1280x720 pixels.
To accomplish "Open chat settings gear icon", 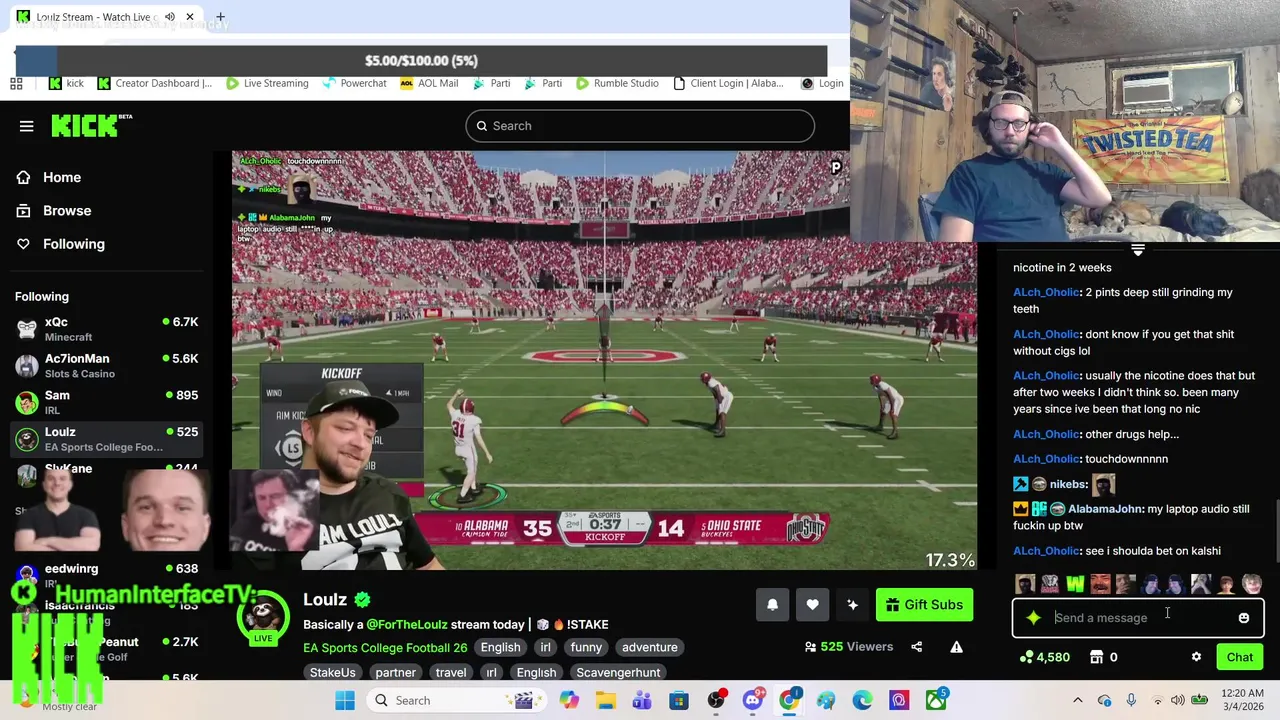I will pyautogui.click(x=1196, y=657).
